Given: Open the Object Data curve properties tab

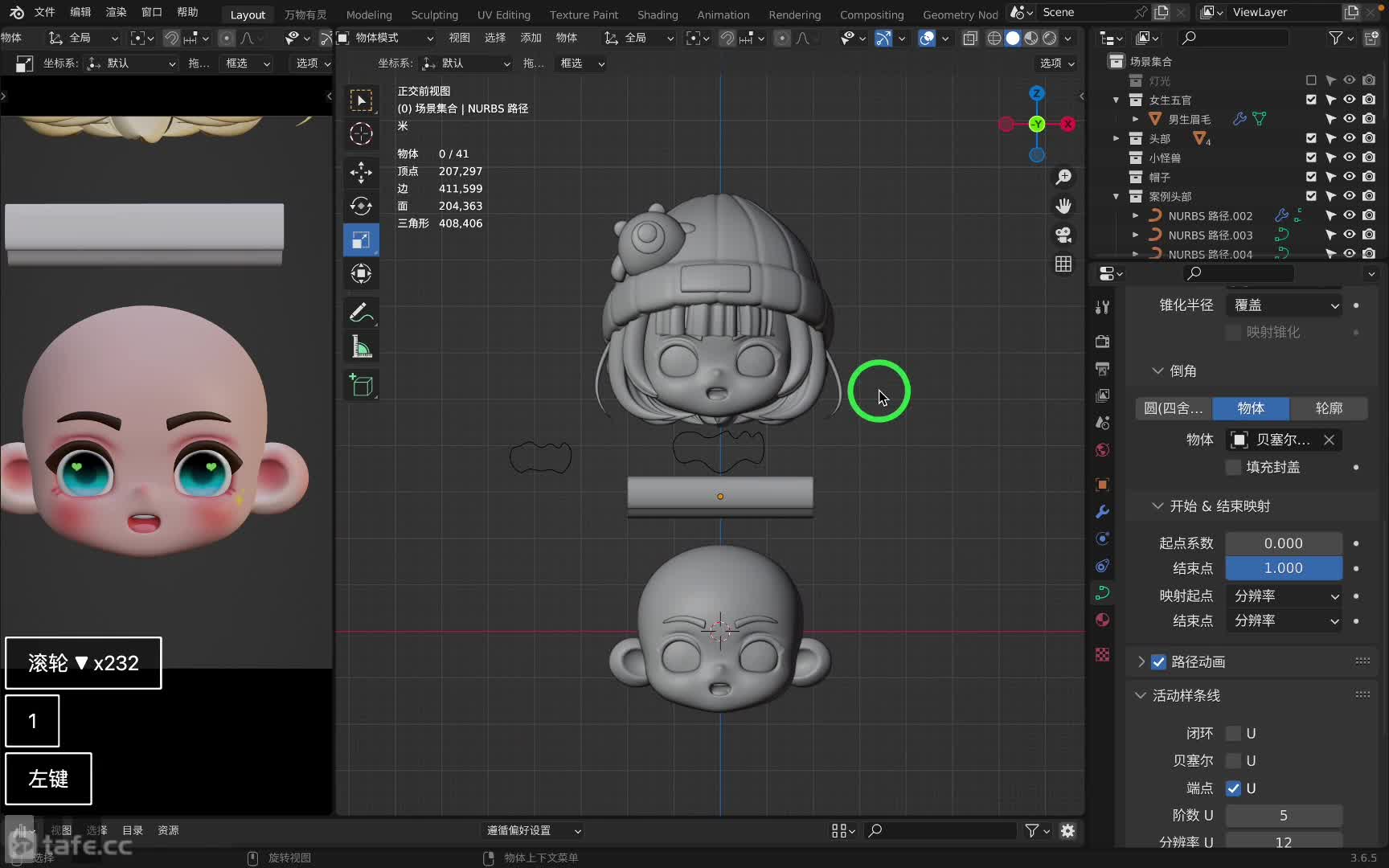Looking at the screenshot, I should 1102,593.
